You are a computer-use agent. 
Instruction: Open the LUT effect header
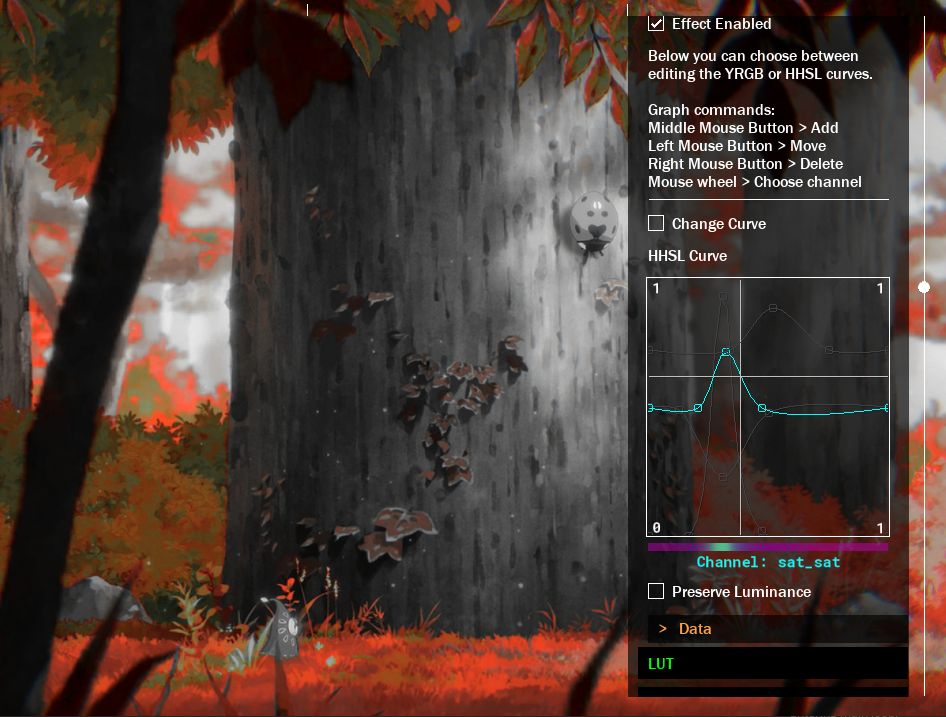tap(773, 663)
